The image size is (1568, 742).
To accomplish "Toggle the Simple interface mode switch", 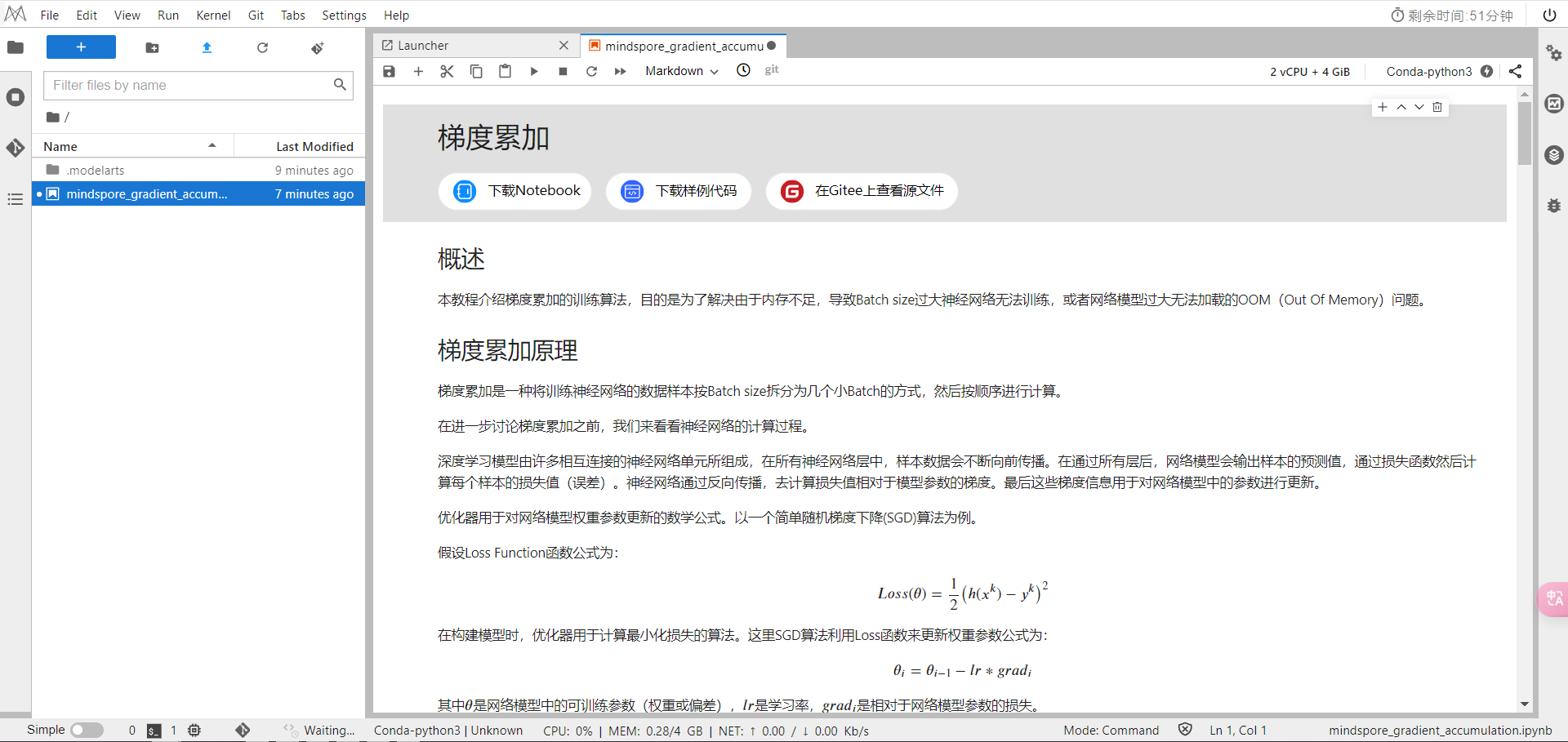I will [87, 730].
